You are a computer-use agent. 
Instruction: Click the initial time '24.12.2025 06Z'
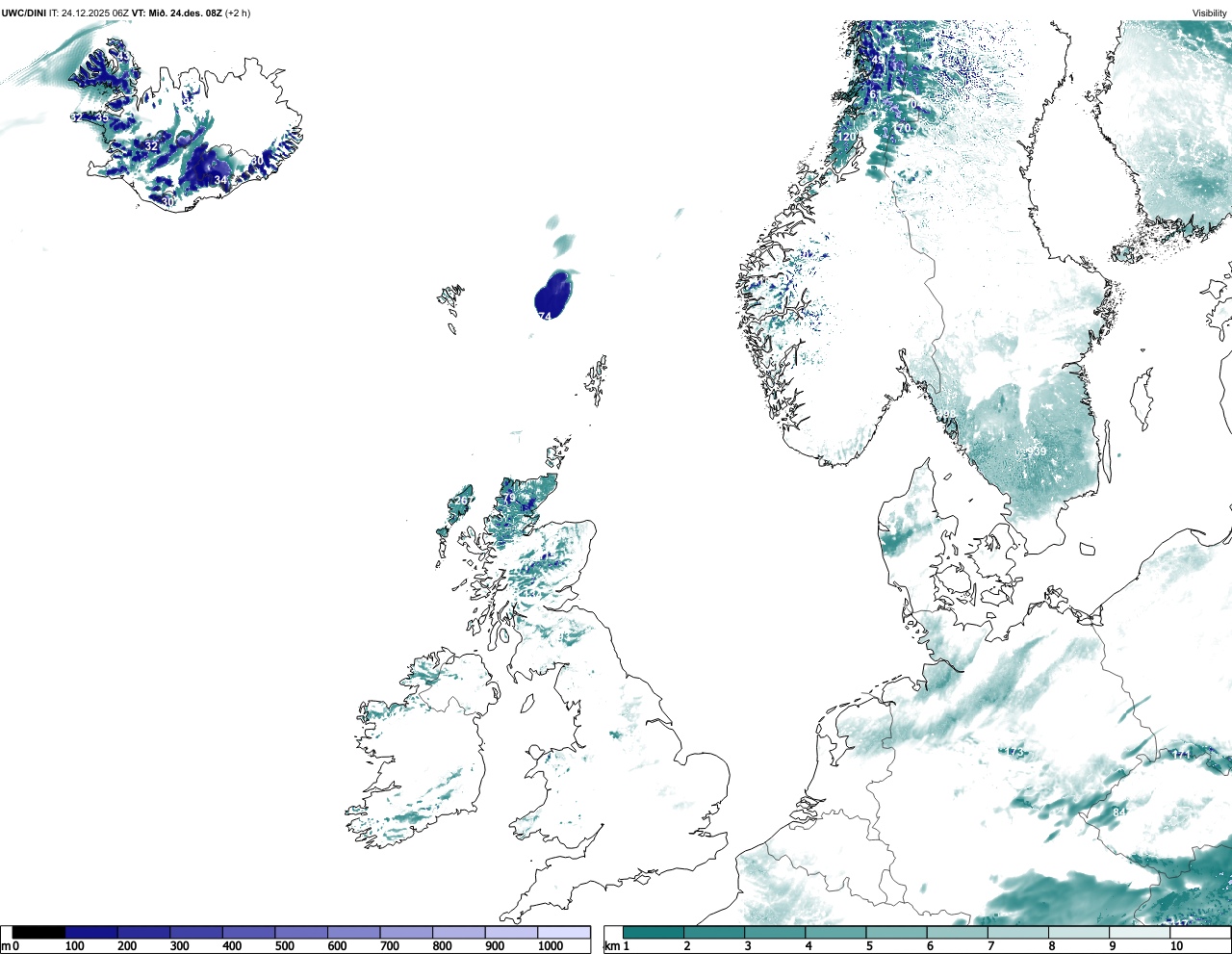coord(97,13)
